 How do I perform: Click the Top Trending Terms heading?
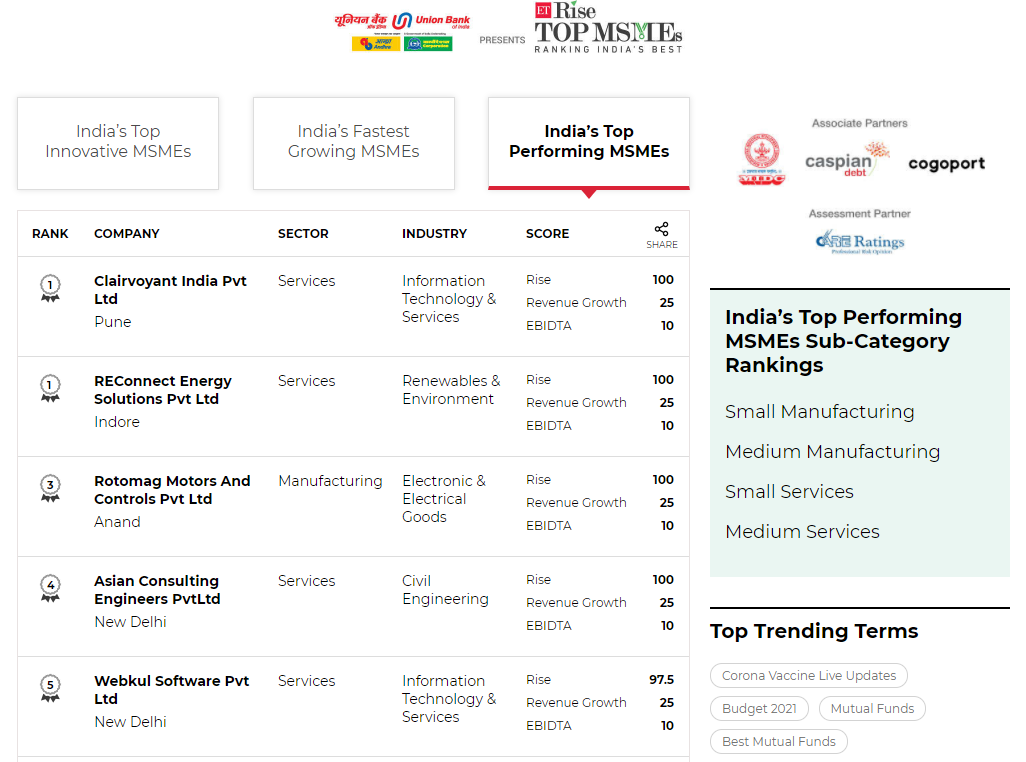click(x=814, y=631)
